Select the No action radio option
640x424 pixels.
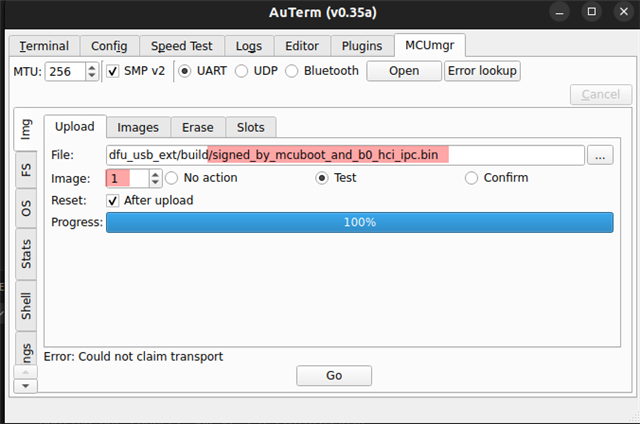[x=171, y=178]
